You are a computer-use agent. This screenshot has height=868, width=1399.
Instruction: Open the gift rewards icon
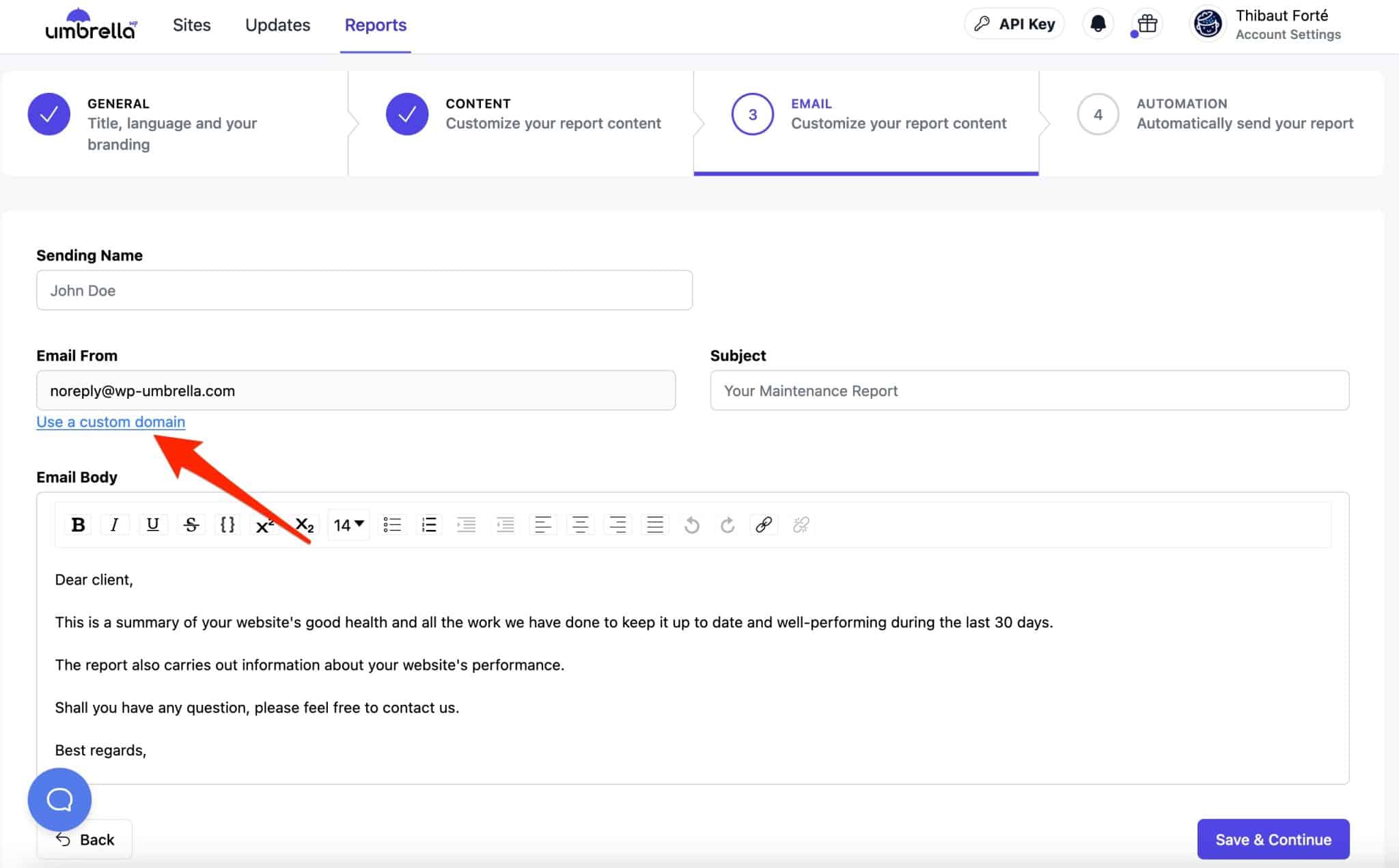tap(1144, 23)
